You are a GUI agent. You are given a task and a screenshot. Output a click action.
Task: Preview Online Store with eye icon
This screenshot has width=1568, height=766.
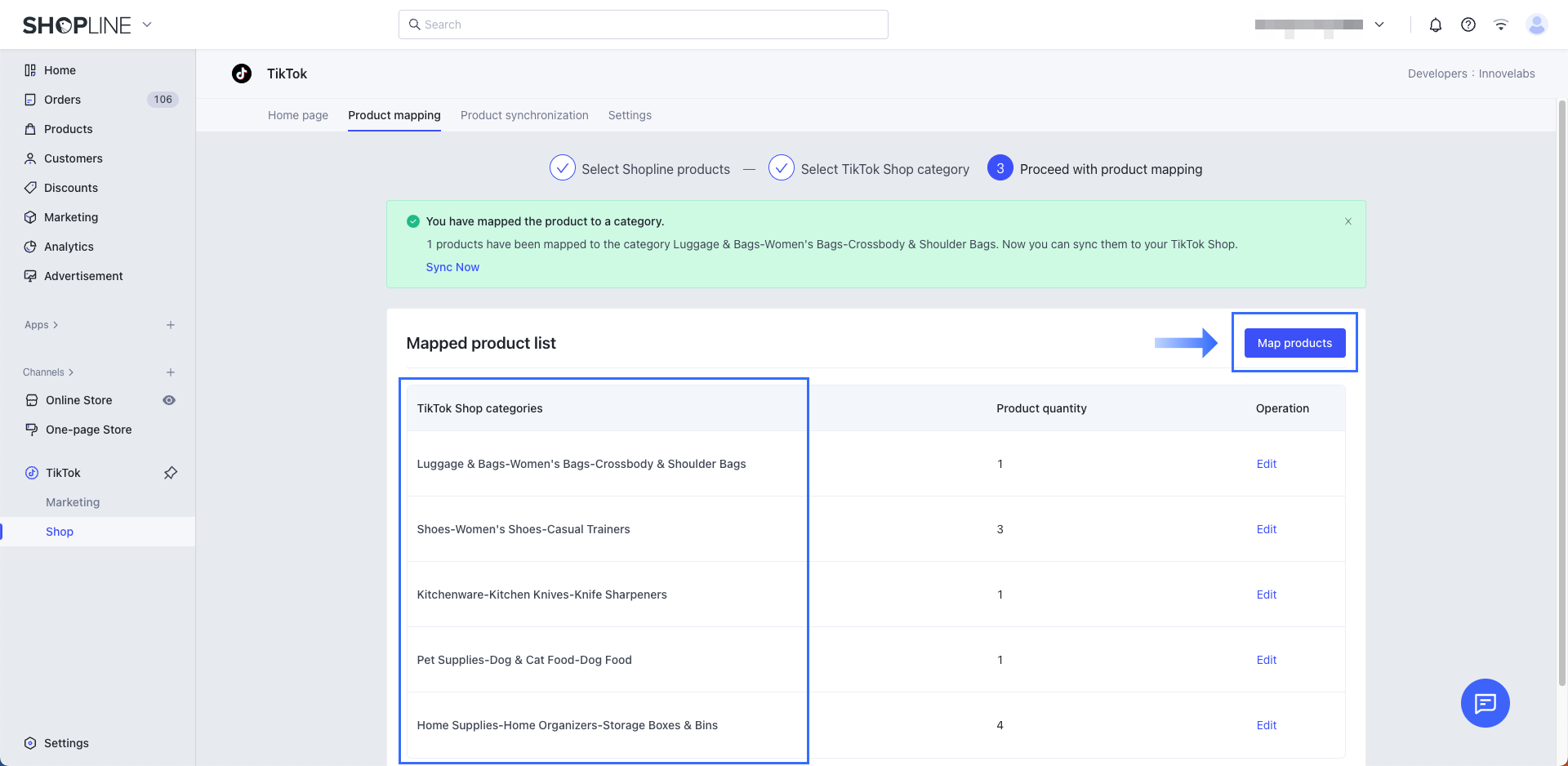click(169, 400)
